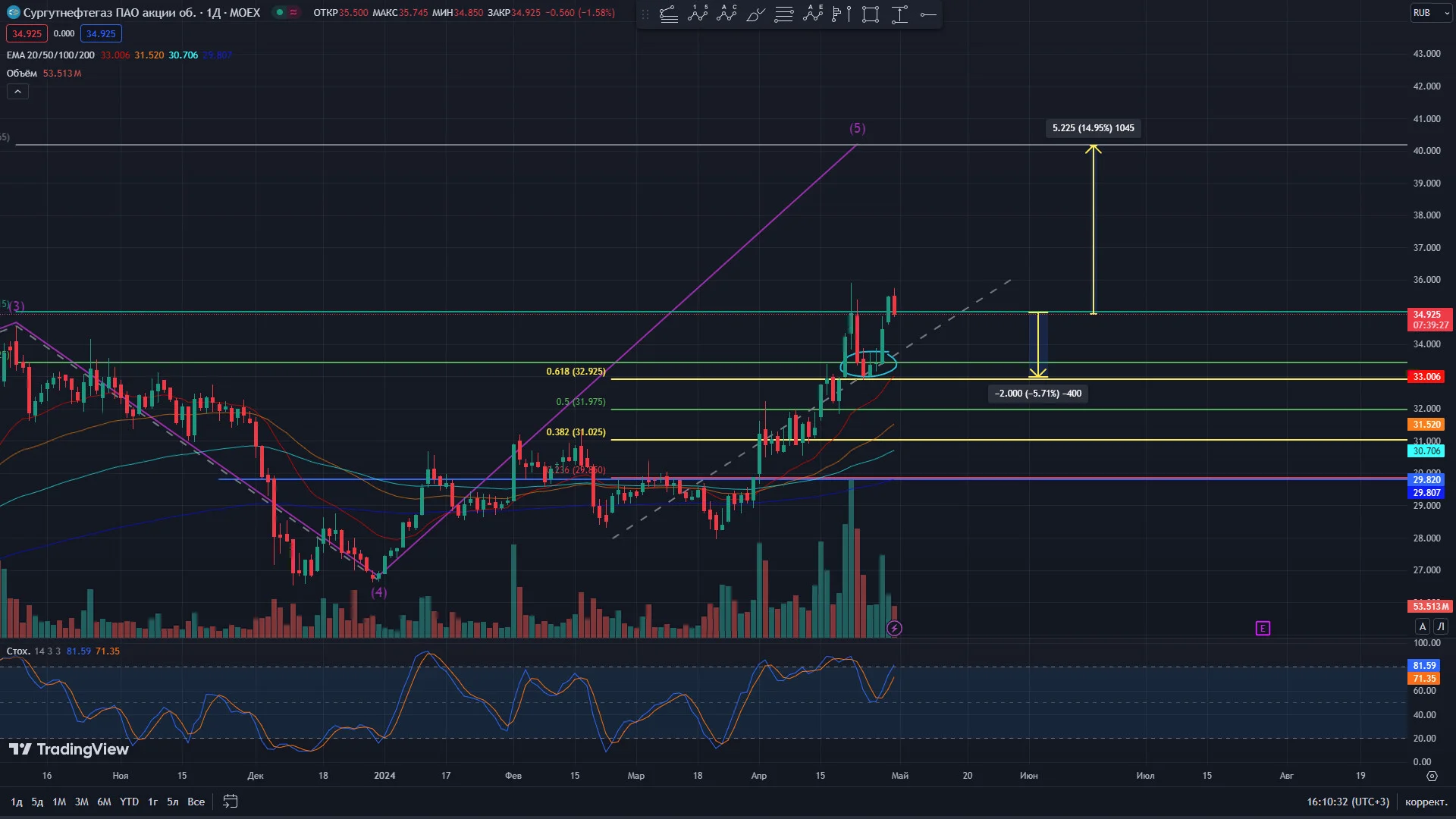This screenshot has width=1456, height=819.
Task: Click the 34.925 current price label on scale
Action: [1430, 319]
